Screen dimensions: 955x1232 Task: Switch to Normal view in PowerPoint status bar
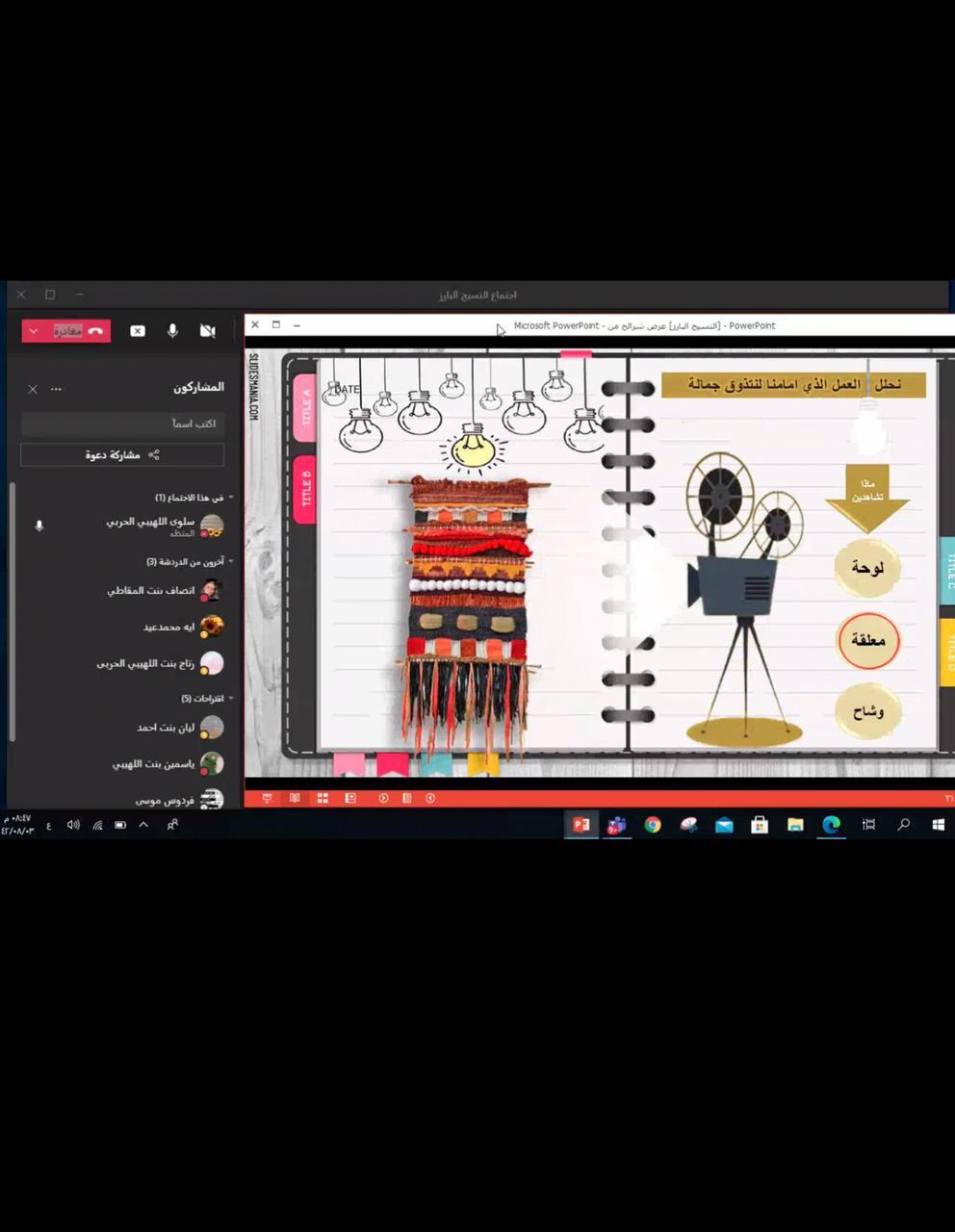[x=350, y=798]
